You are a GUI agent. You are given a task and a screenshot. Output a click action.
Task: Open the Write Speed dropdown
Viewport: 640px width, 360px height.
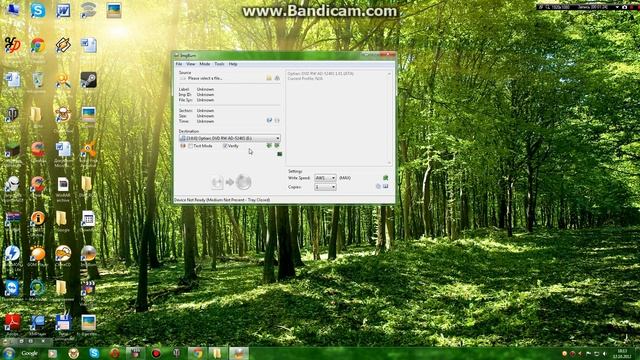coord(325,178)
